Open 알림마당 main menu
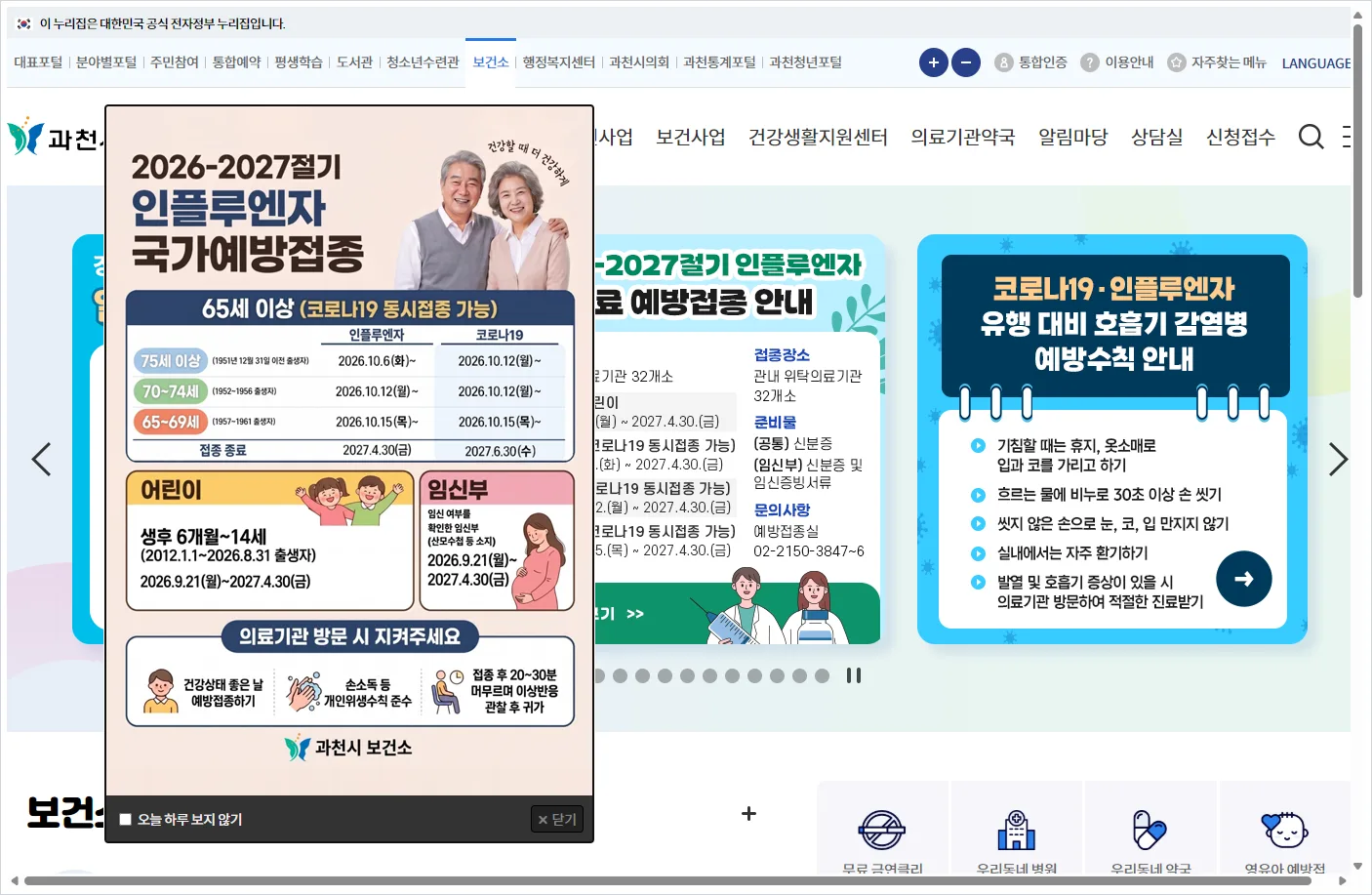The width and height of the screenshot is (1372, 895). click(1073, 137)
